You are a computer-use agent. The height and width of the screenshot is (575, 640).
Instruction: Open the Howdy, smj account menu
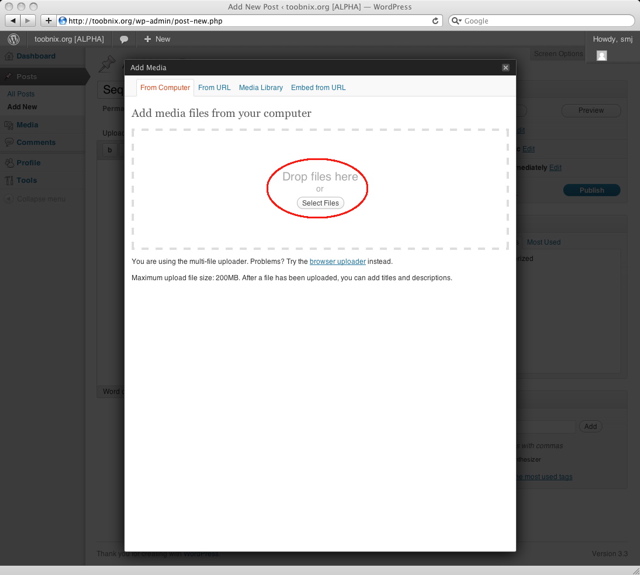[612, 39]
